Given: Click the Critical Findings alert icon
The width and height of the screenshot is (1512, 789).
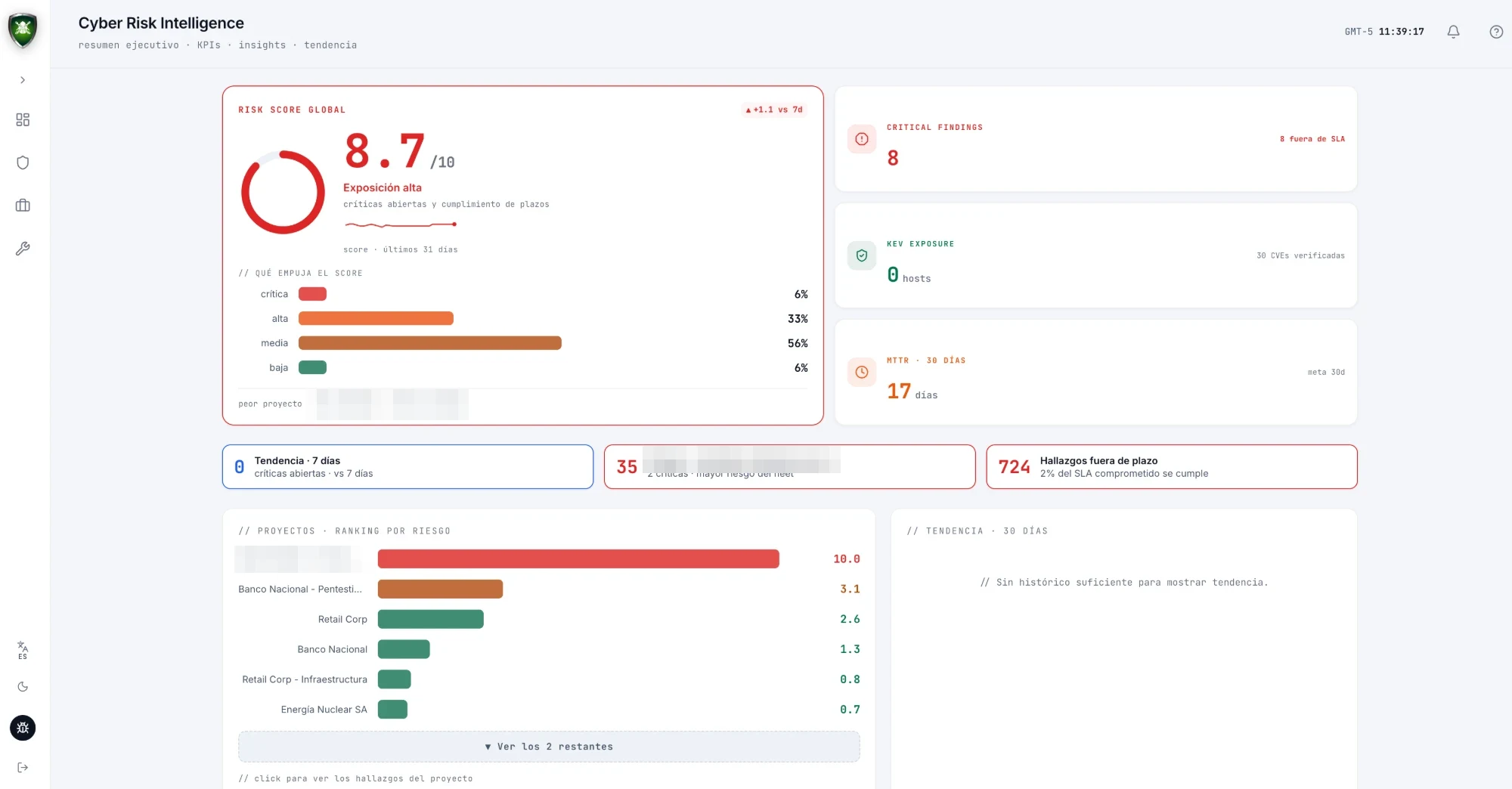Looking at the screenshot, I should 862,139.
